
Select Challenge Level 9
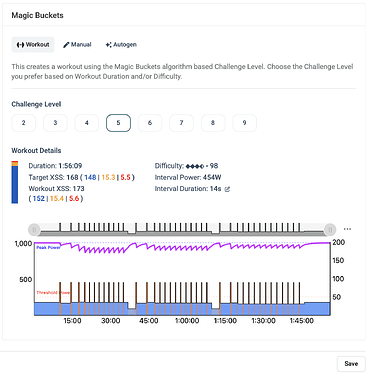[244, 123]
